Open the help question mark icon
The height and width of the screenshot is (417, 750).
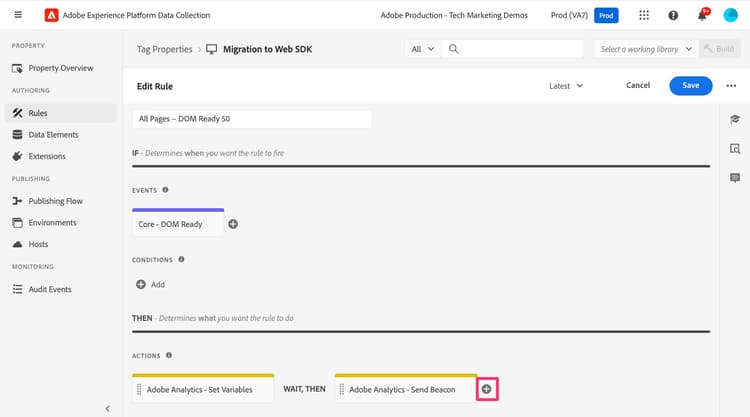673,15
